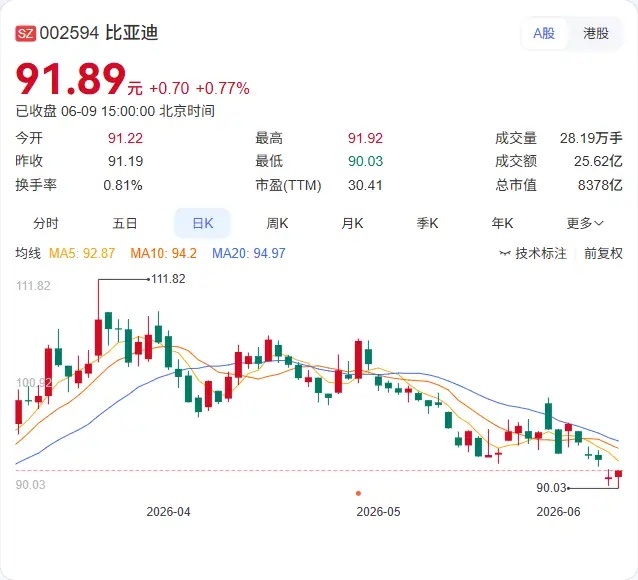Click the 90.03 low marker label on chart
This screenshot has height=580, width=638.
(551, 488)
